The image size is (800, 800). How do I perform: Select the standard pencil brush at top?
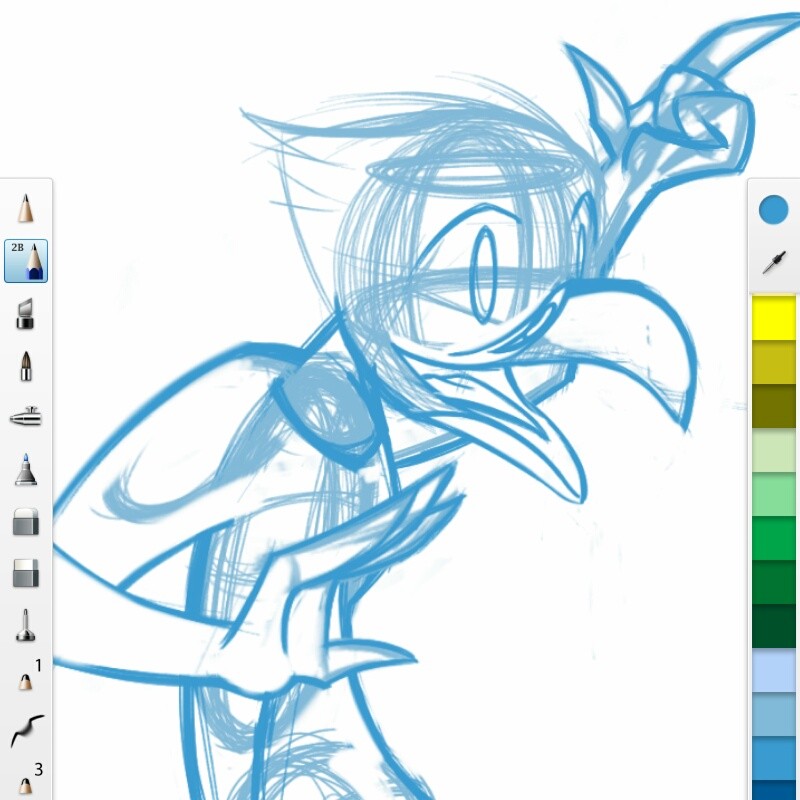tap(26, 208)
